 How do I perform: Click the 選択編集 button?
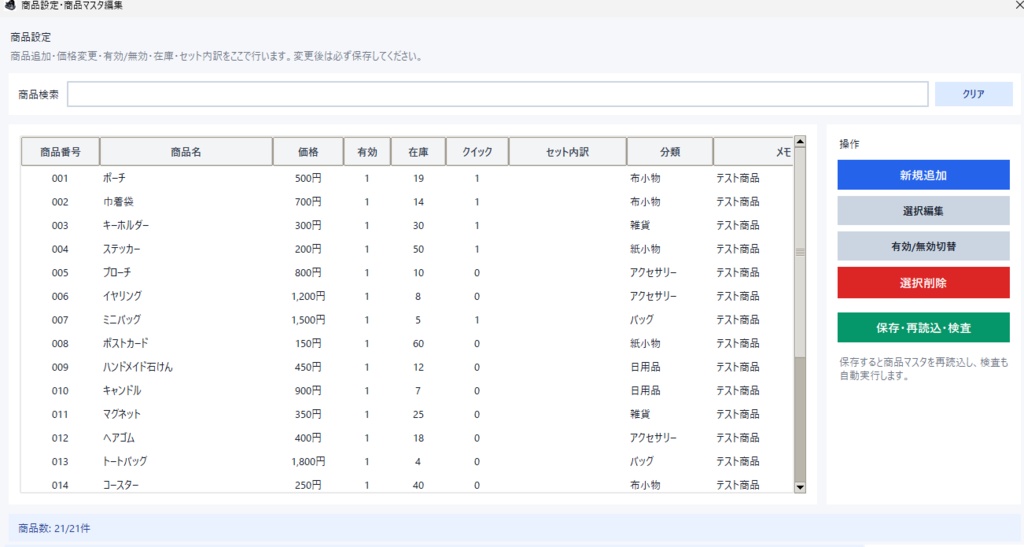923,211
